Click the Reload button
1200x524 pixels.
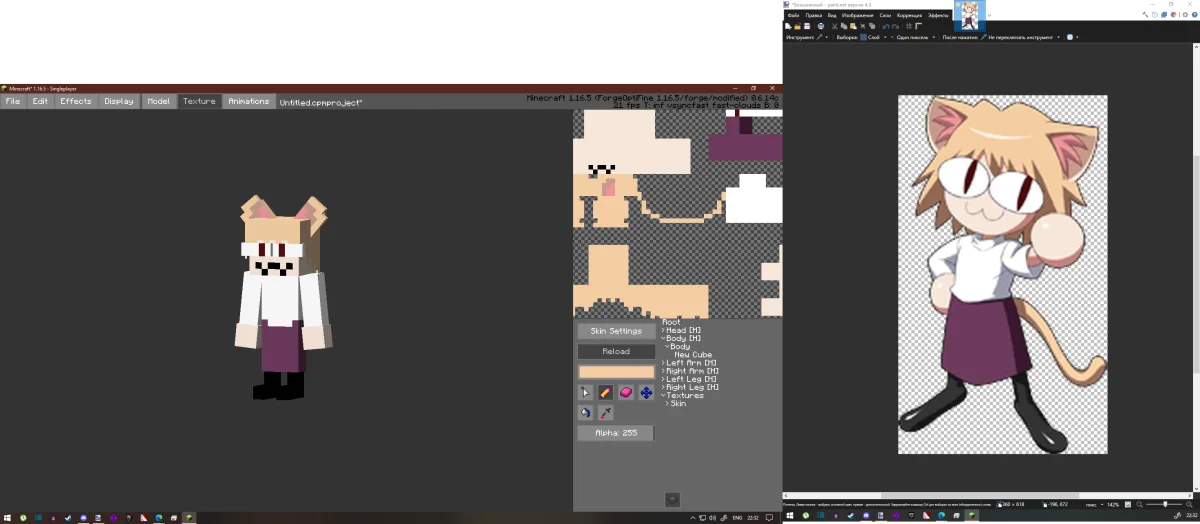point(616,351)
